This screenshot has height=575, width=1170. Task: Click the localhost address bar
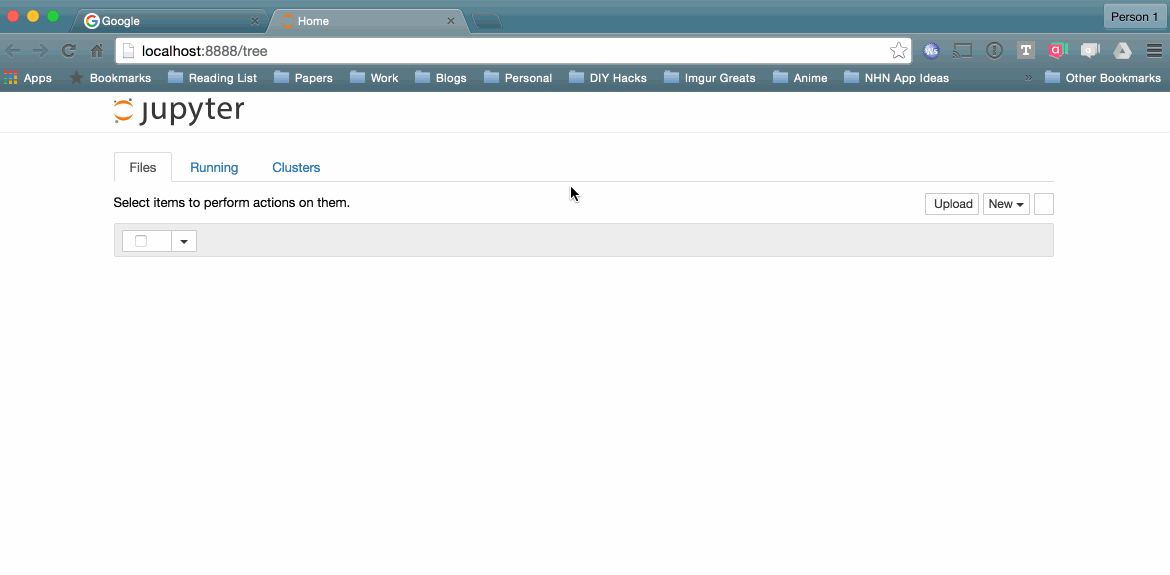coord(500,51)
